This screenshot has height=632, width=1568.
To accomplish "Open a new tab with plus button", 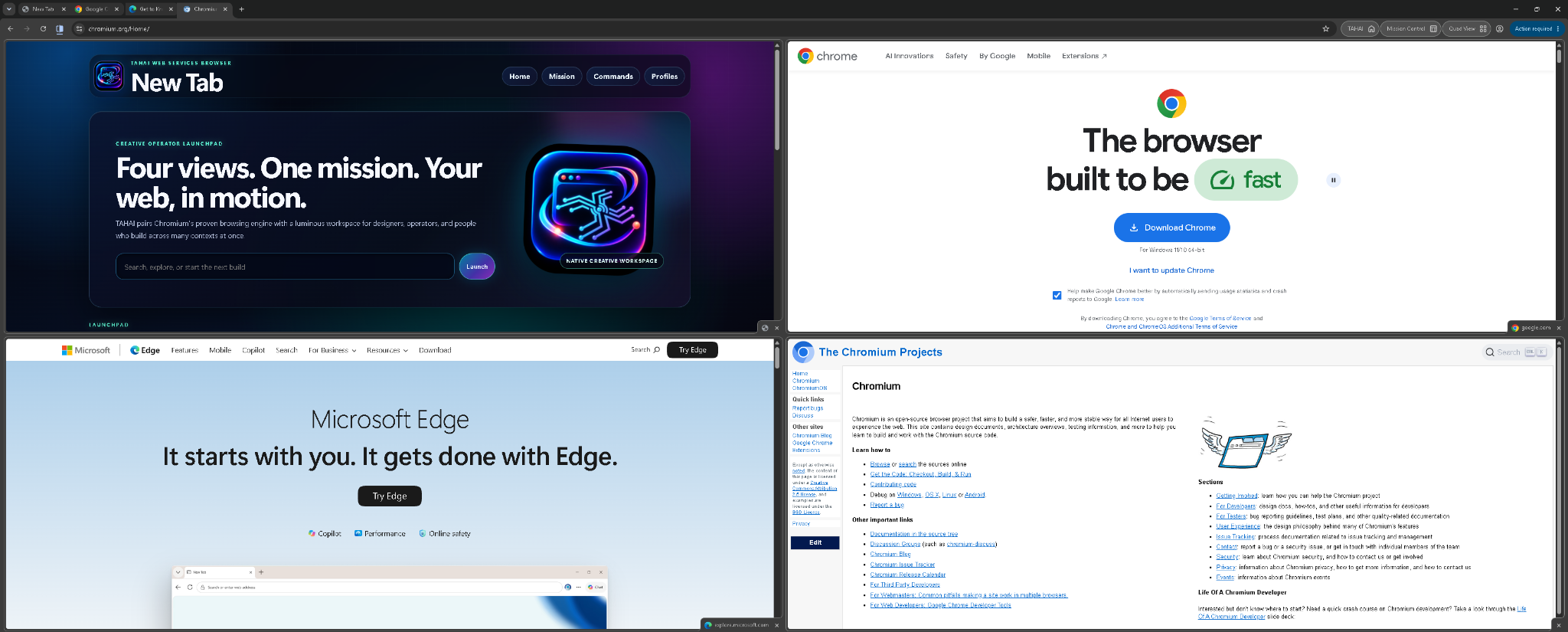I will (242, 9).
